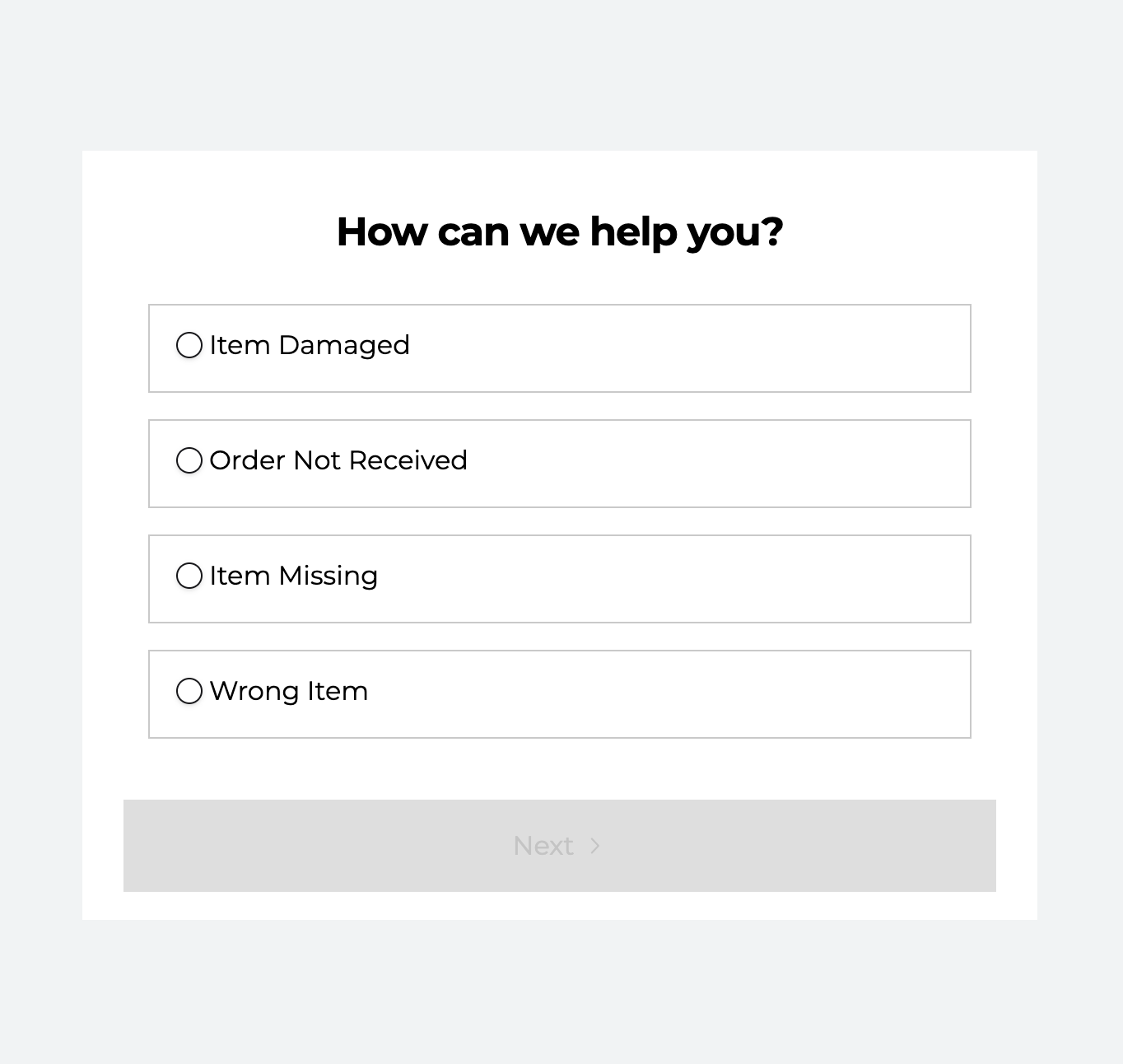Click the circular radio control for Item Damaged
Viewport: 1123px width, 1064px height.
tap(189, 346)
